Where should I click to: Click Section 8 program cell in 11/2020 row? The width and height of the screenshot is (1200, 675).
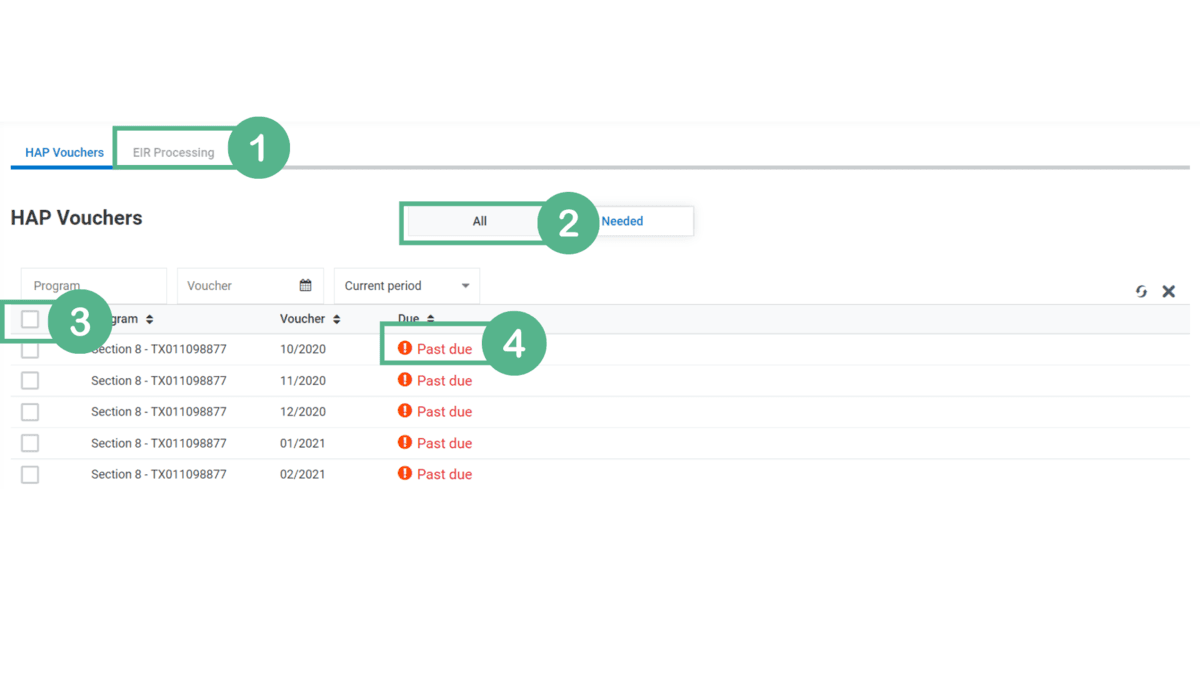click(x=159, y=381)
